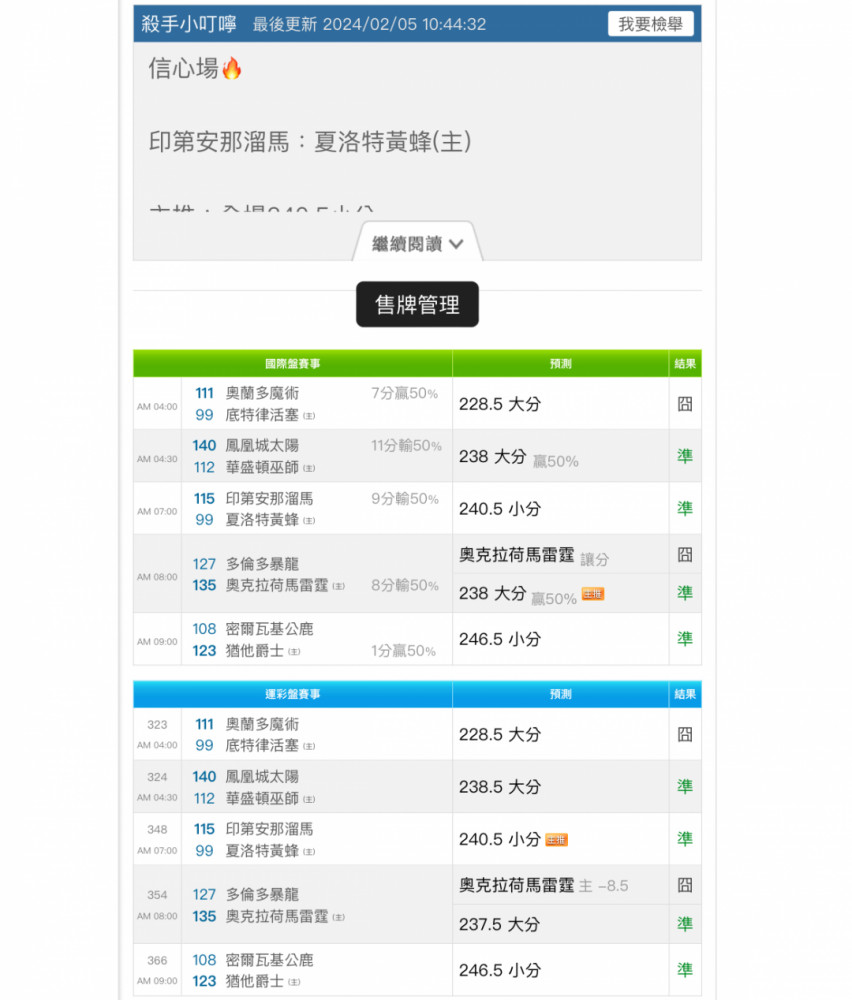Click the 準 result for 鳳凰城太陽 in 國際盤賽事

[x=684, y=456]
